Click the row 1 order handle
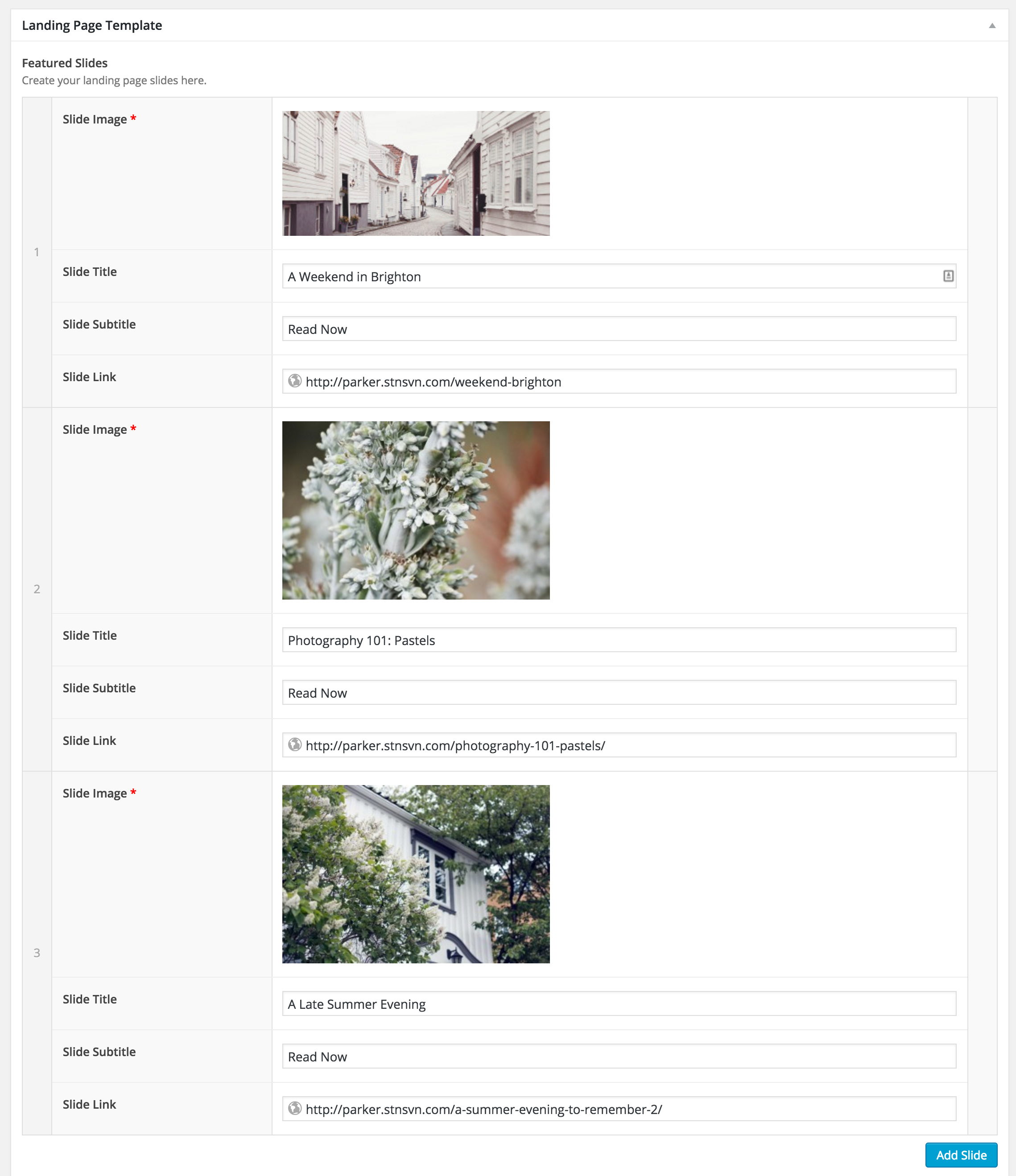Viewport: 1016px width, 1176px height. pos(37,252)
